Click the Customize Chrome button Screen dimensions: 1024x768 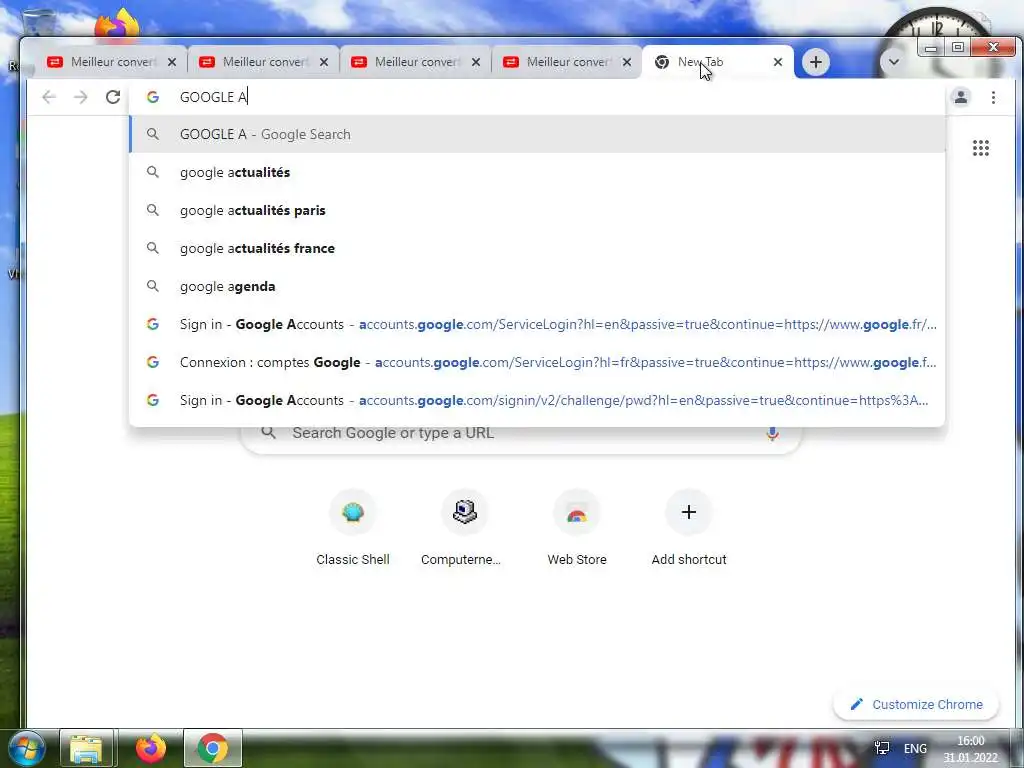coord(916,705)
